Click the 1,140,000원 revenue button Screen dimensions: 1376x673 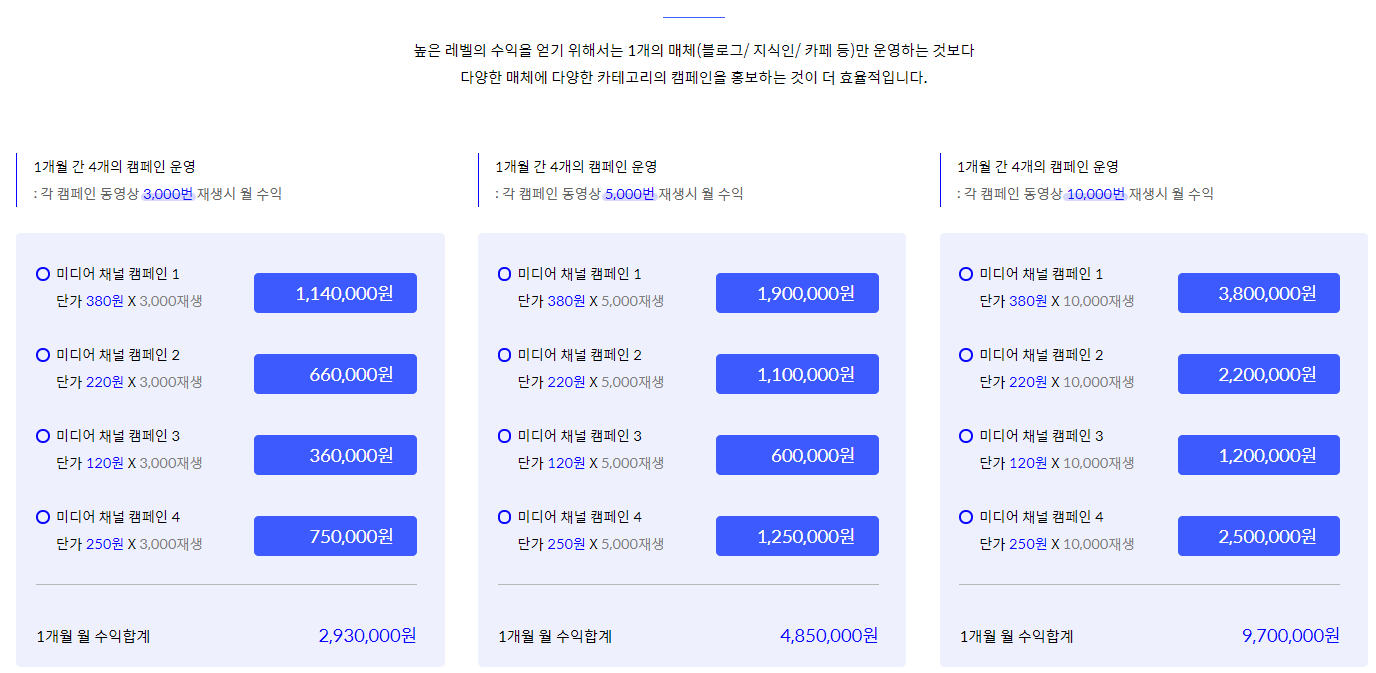pyautogui.click(x=335, y=293)
